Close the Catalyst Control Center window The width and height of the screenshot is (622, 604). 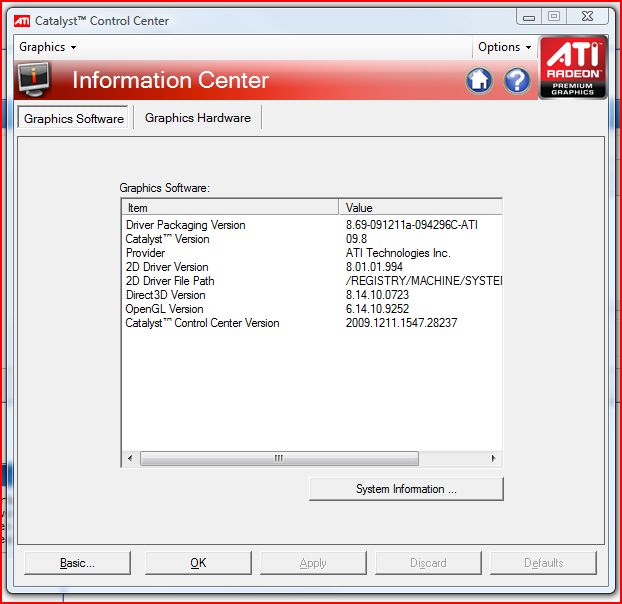click(587, 16)
